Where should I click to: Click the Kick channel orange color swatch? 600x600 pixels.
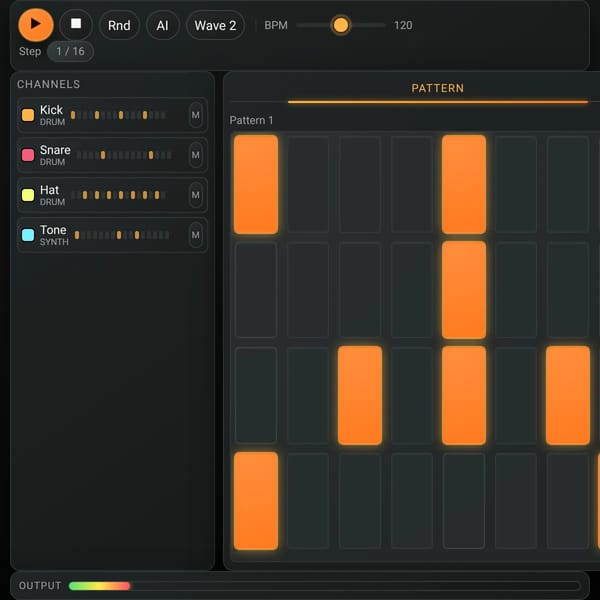click(28, 115)
